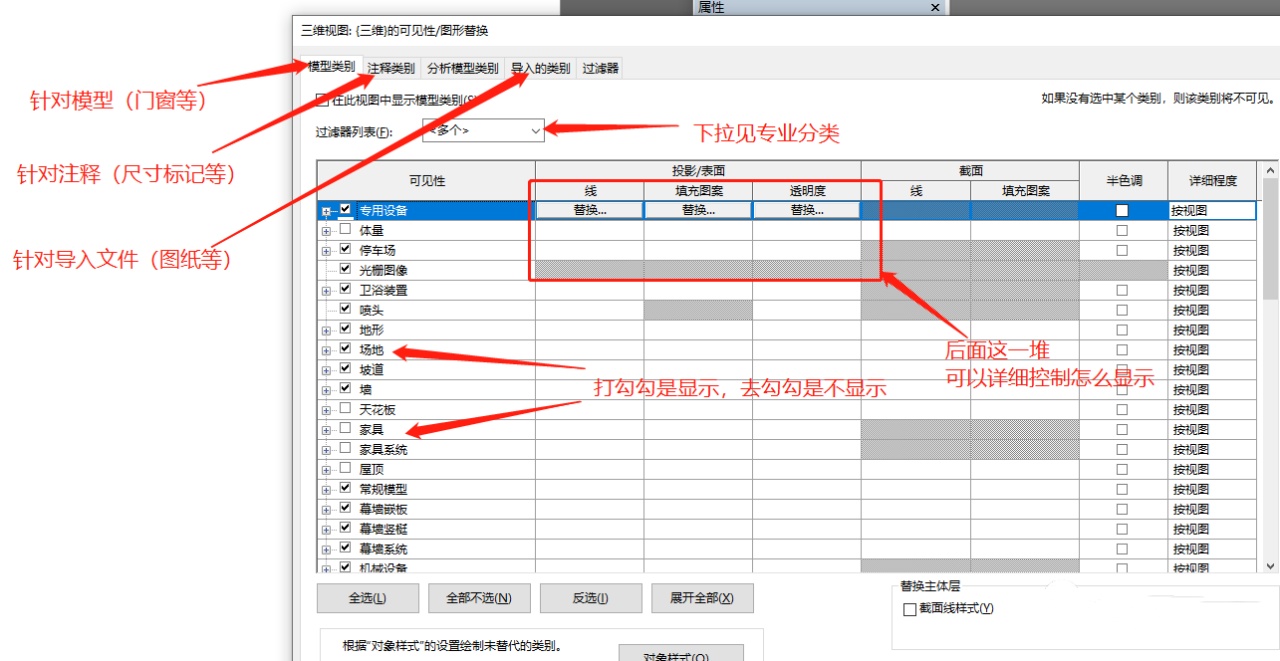Click the scrollbar down arrow of the category list
Screen dimensions: 1280x661
pos(1270,566)
